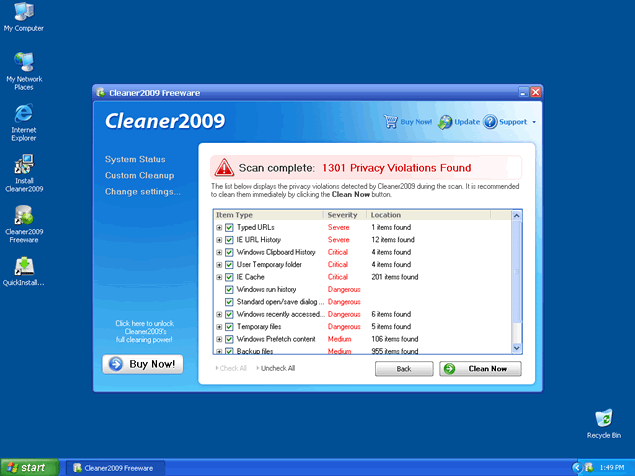Click the Update globe icon
The width and height of the screenshot is (635, 476).
click(445, 122)
